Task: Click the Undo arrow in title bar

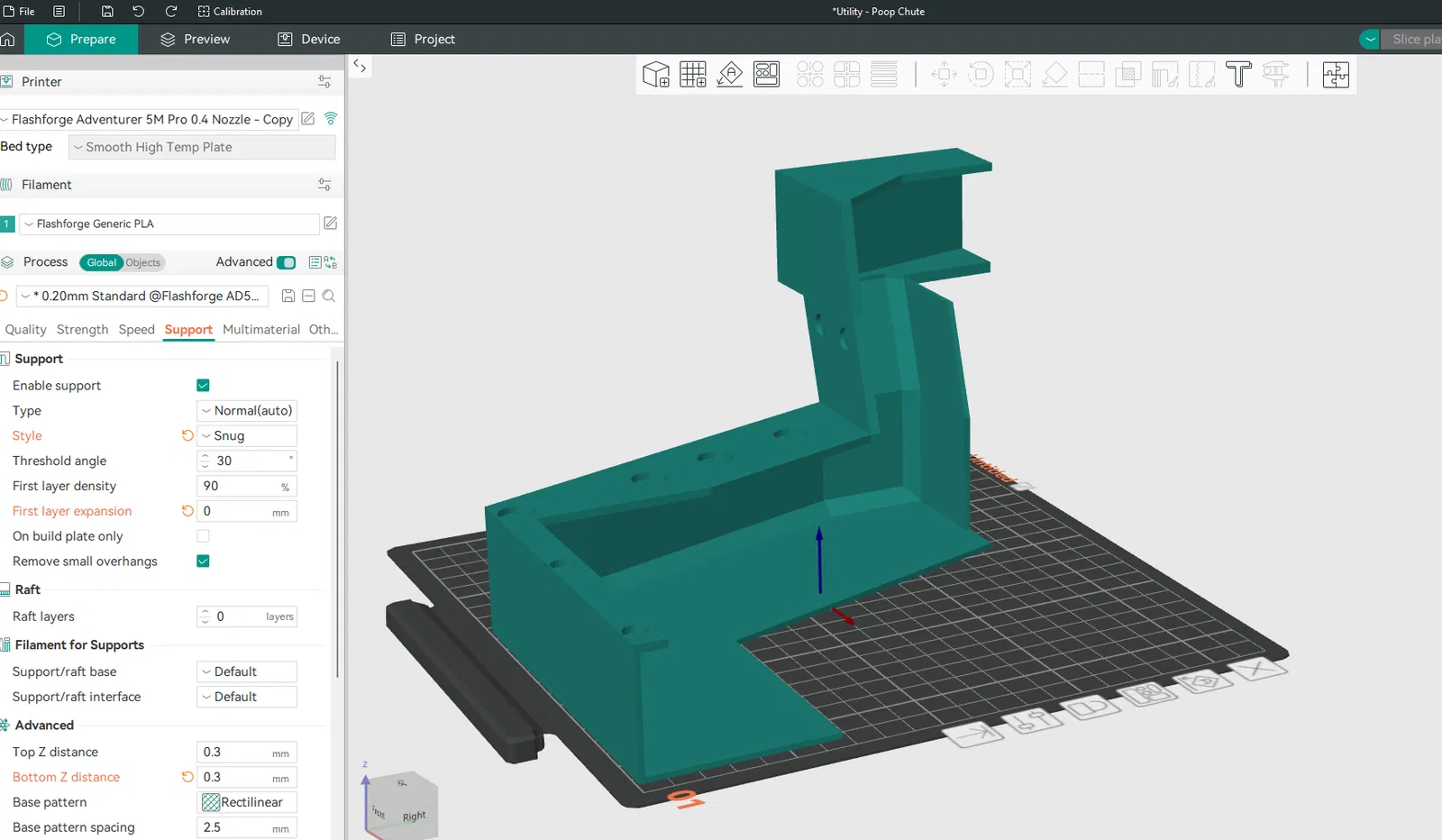Action: [x=138, y=12]
